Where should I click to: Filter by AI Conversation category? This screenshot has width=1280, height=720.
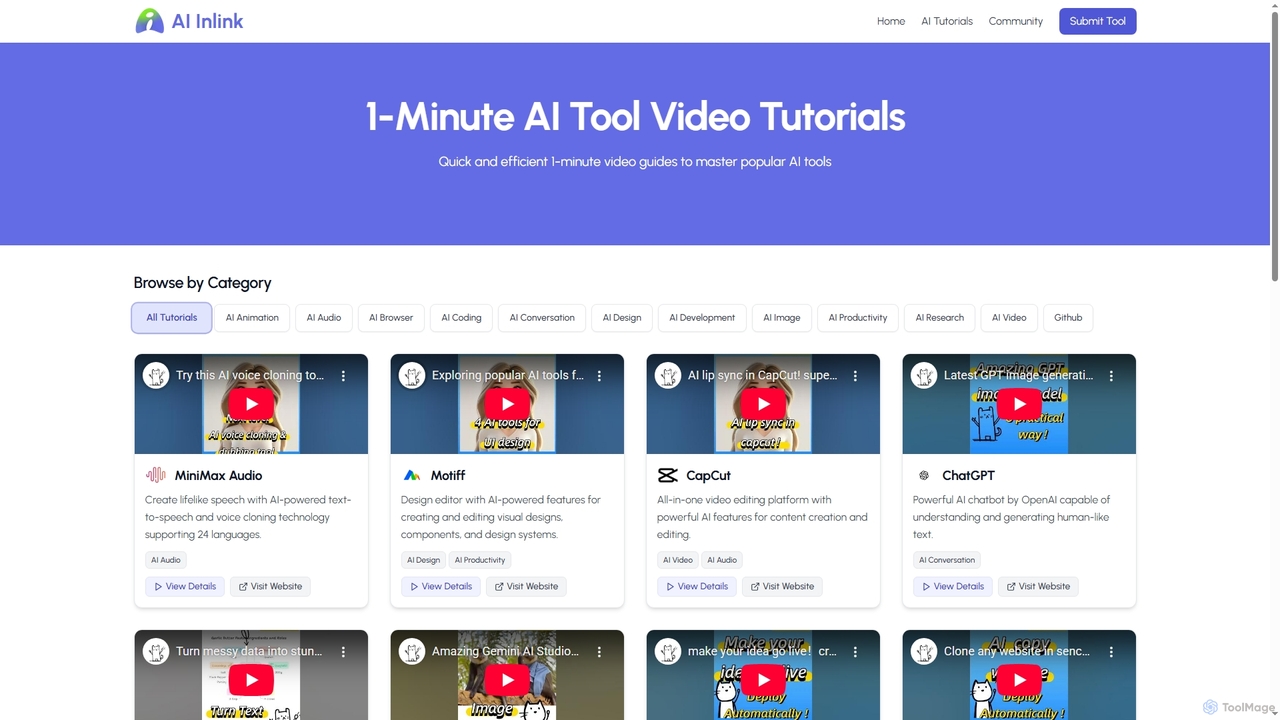coord(542,318)
